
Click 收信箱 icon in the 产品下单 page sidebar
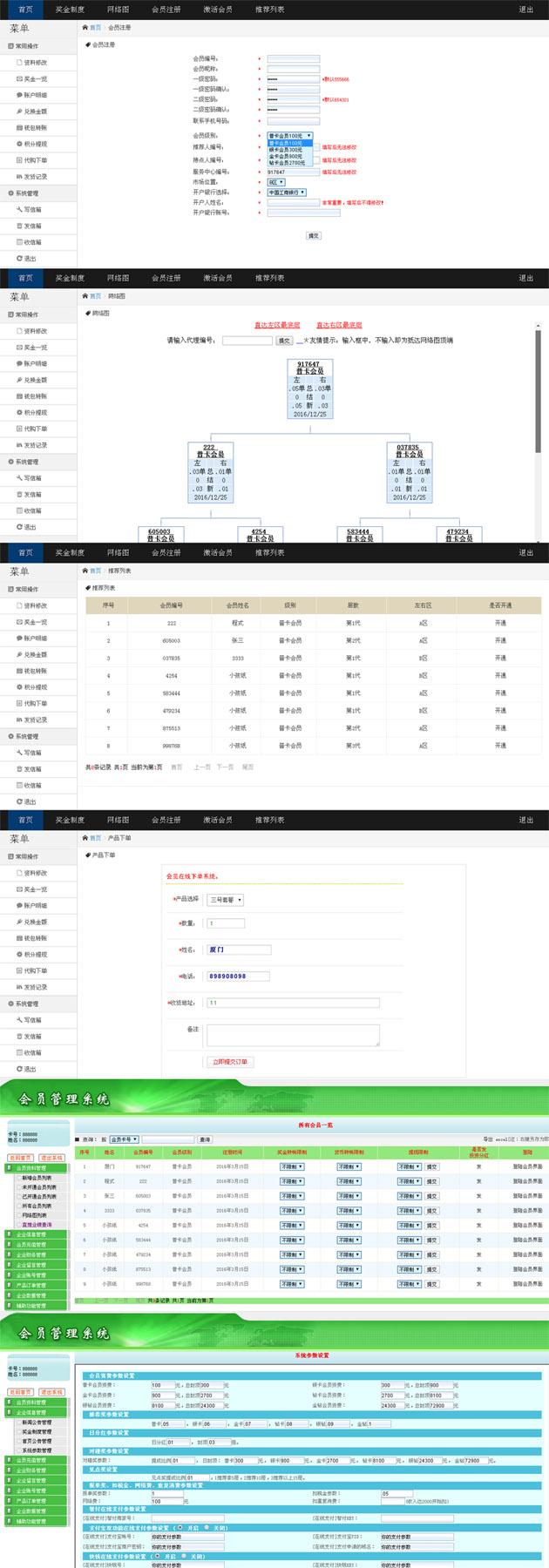point(18,1053)
